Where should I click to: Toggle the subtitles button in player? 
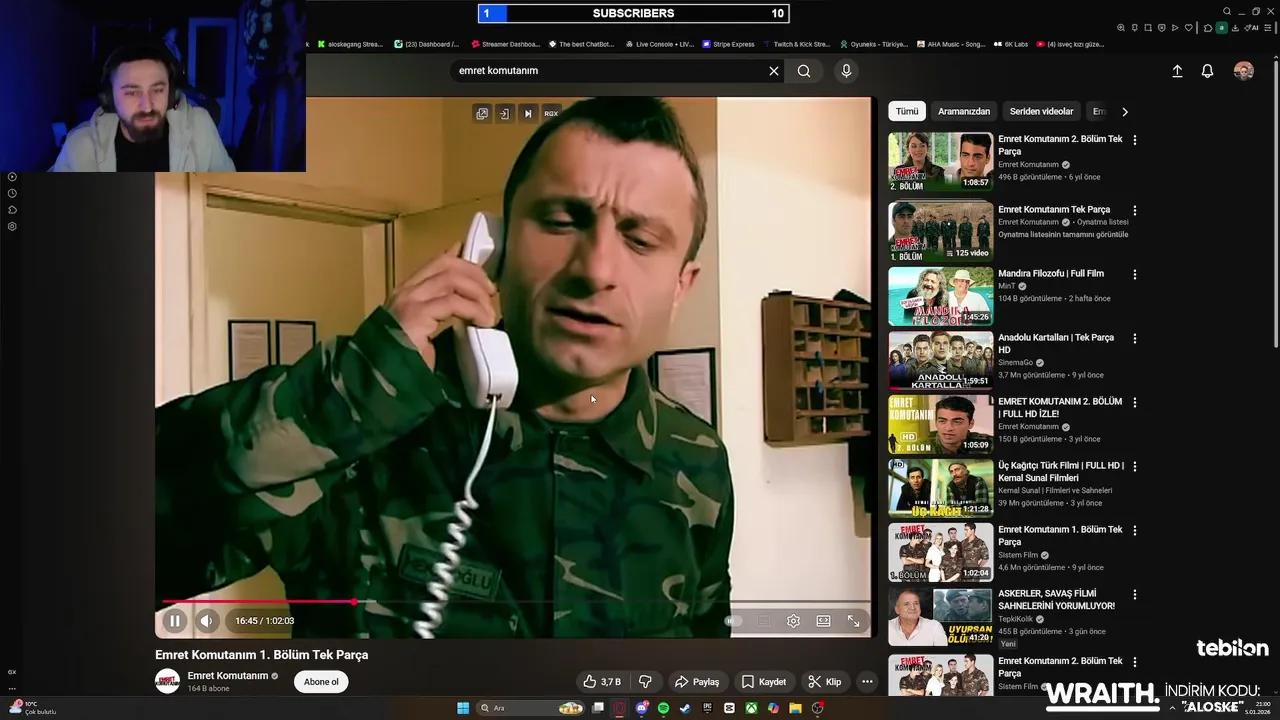[764, 621]
